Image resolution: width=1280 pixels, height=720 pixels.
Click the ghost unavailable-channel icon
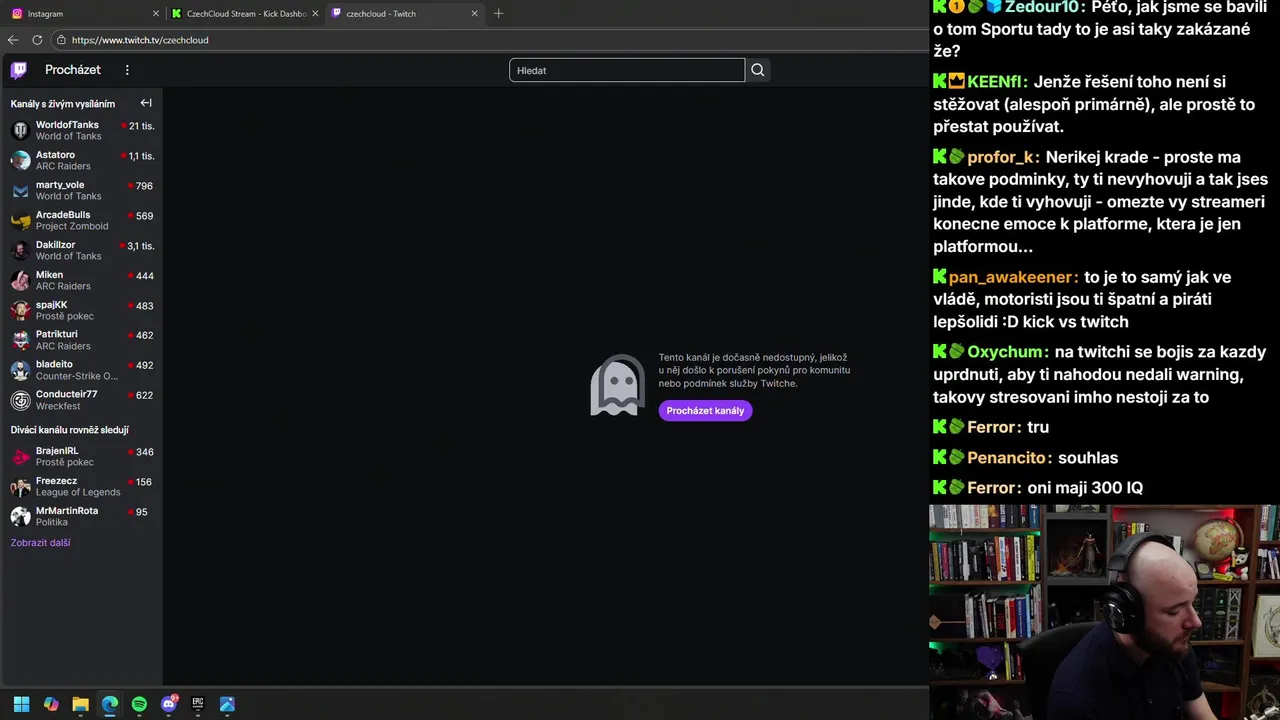click(x=618, y=384)
